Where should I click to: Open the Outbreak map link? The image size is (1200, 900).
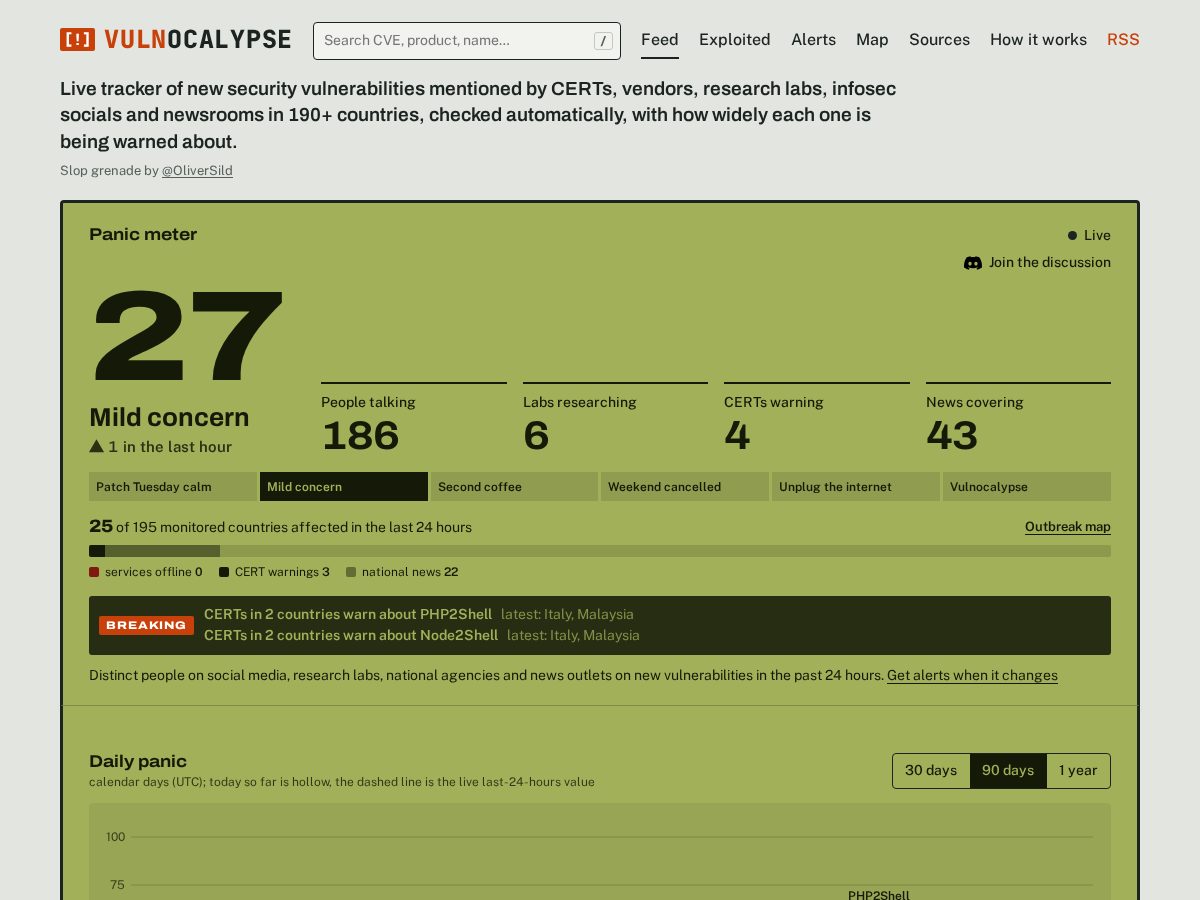point(1068,527)
